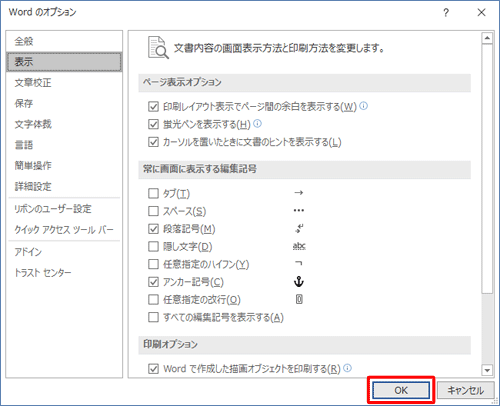Open the 簡単操作 category
This screenshot has height=406, width=500.
click(x=64, y=166)
